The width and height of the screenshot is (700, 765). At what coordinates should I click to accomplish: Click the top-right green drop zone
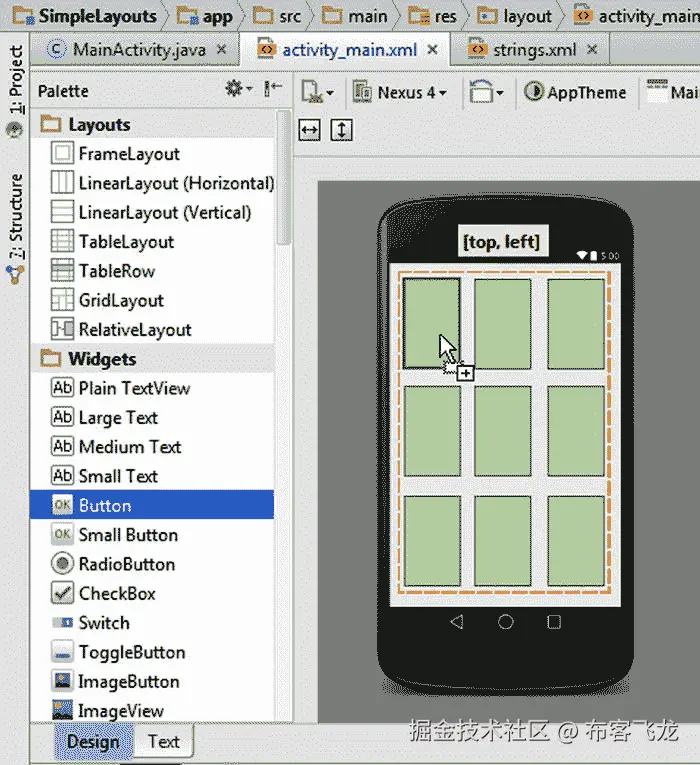pos(576,323)
